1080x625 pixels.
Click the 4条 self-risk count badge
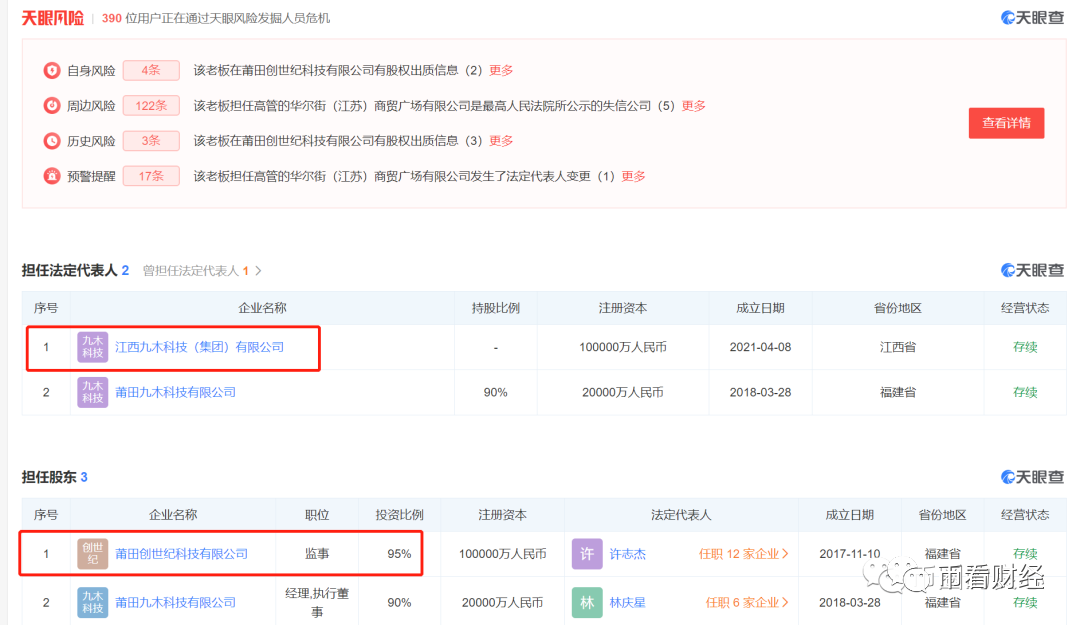tap(151, 70)
